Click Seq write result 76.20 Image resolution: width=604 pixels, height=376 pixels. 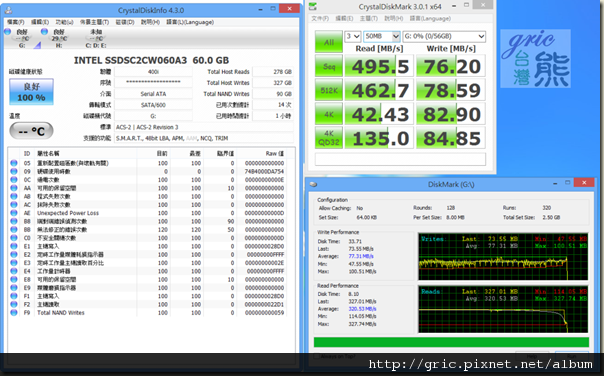(451, 66)
